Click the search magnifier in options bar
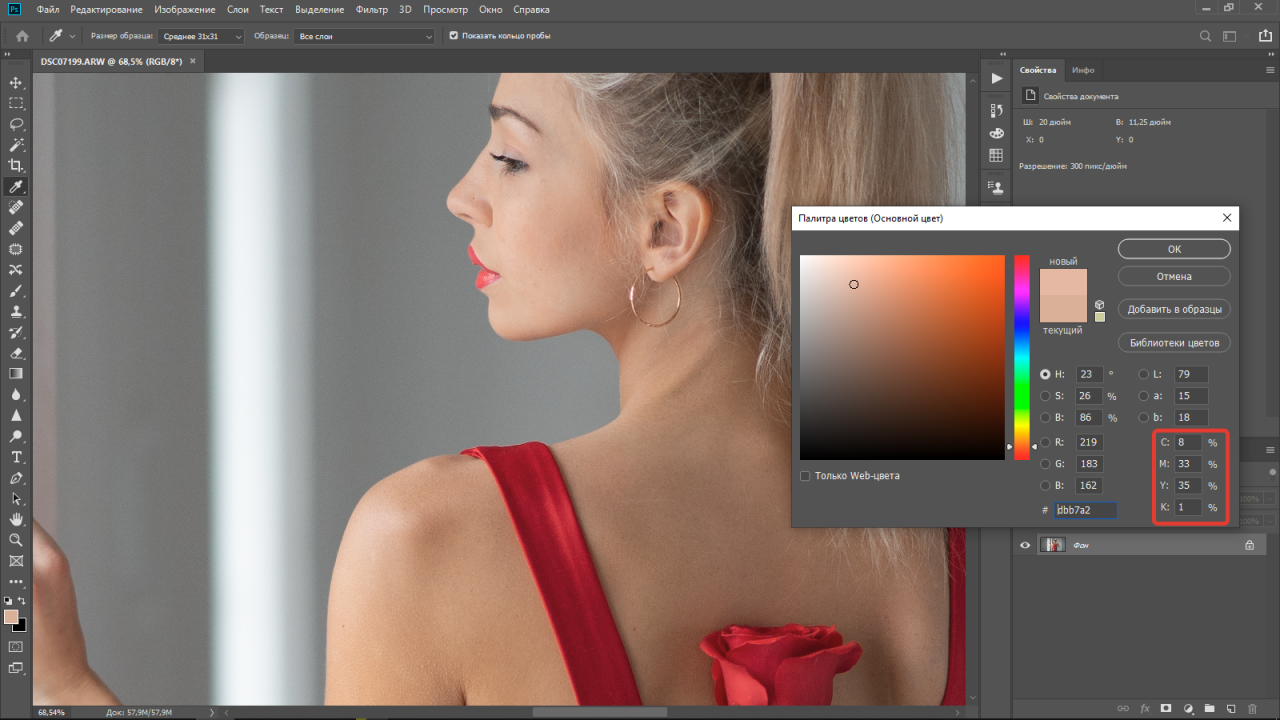The image size is (1280, 720). tap(1205, 36)
